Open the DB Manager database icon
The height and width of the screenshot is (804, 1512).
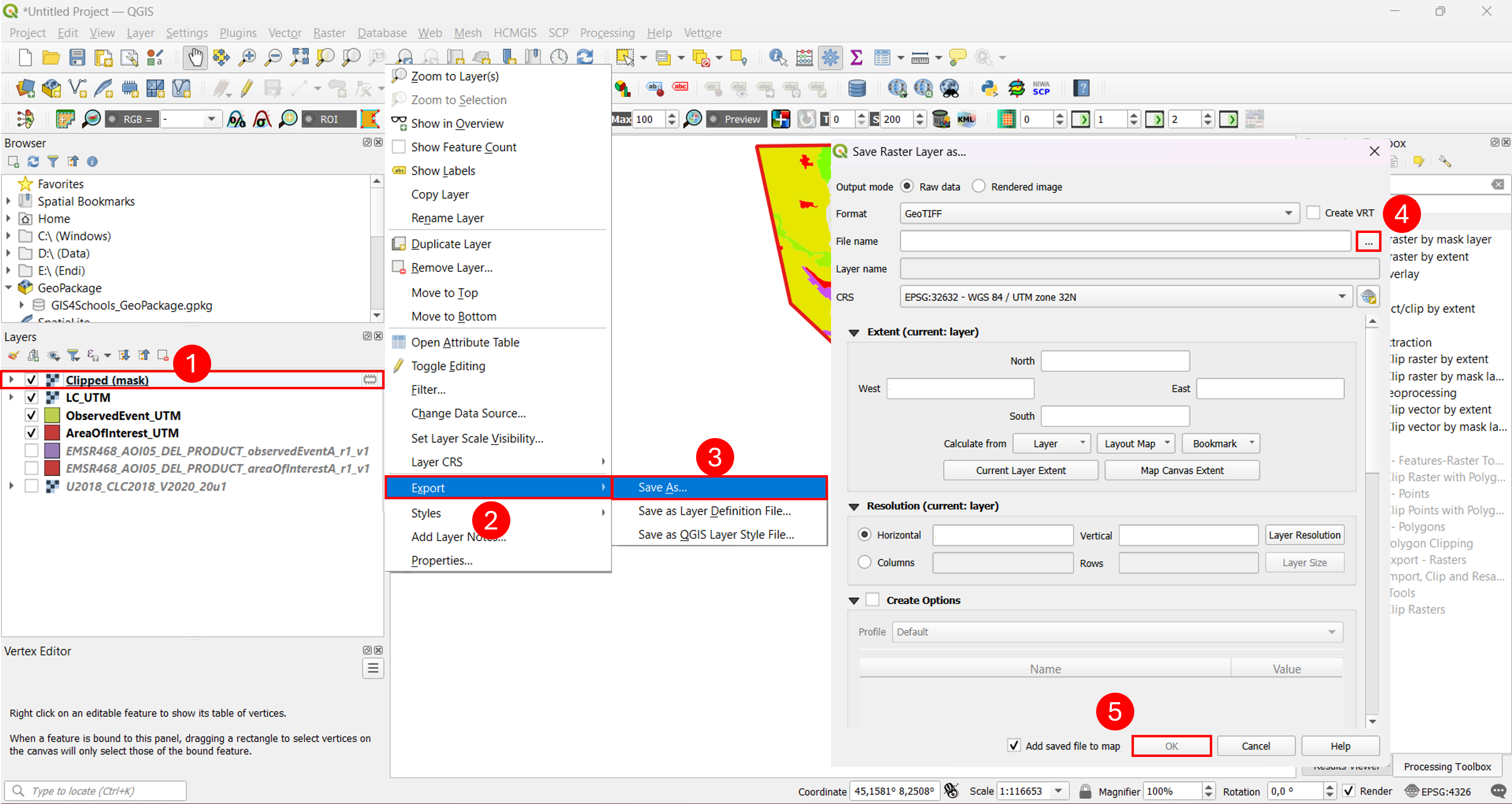[857, 88]
